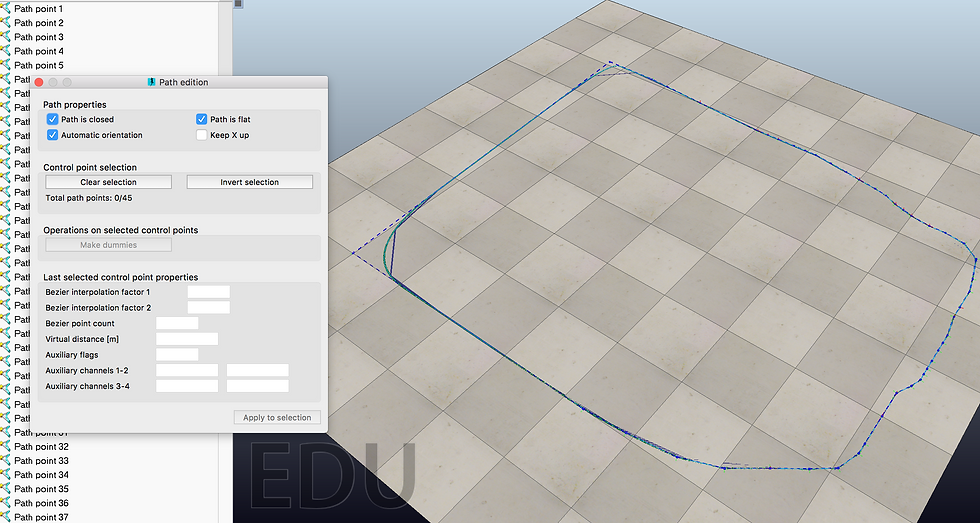Click the Path point 37 icon

pyautogui.click(x=5, y=517)
